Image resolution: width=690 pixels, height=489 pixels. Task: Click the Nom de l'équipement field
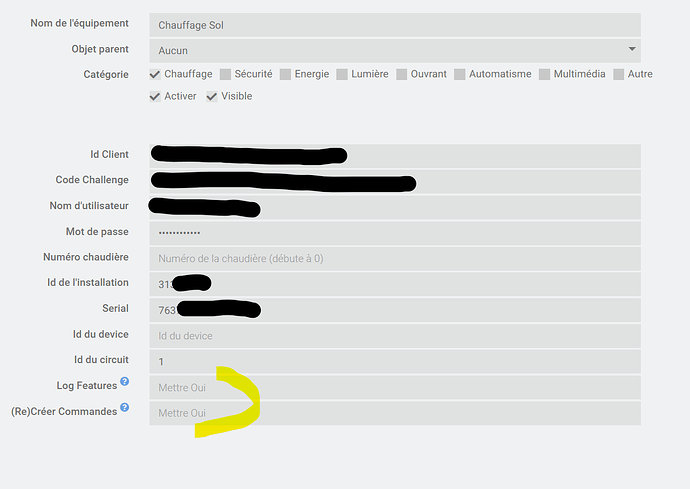pyautogui.click(x=395, y=25)
